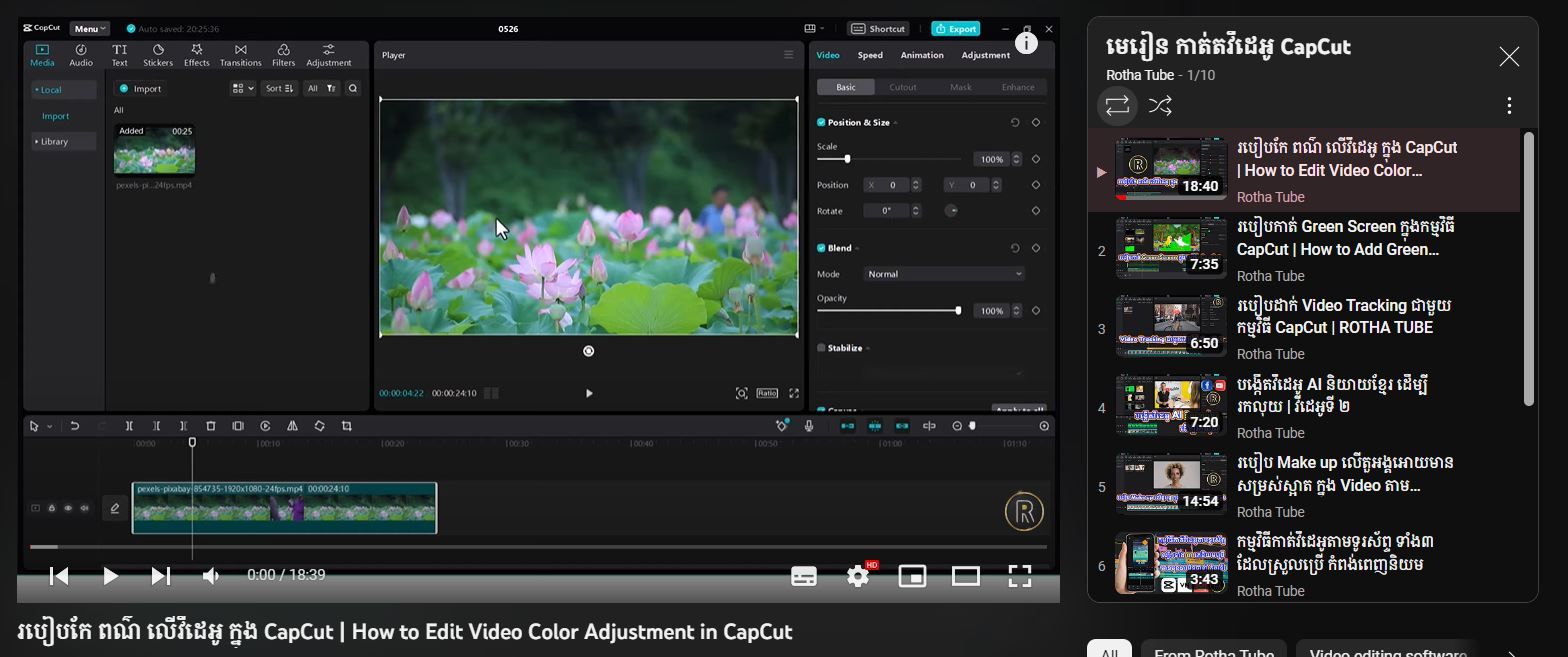
Task: Enable the Stabilize checkbox
Action: (x=821, y=348)
